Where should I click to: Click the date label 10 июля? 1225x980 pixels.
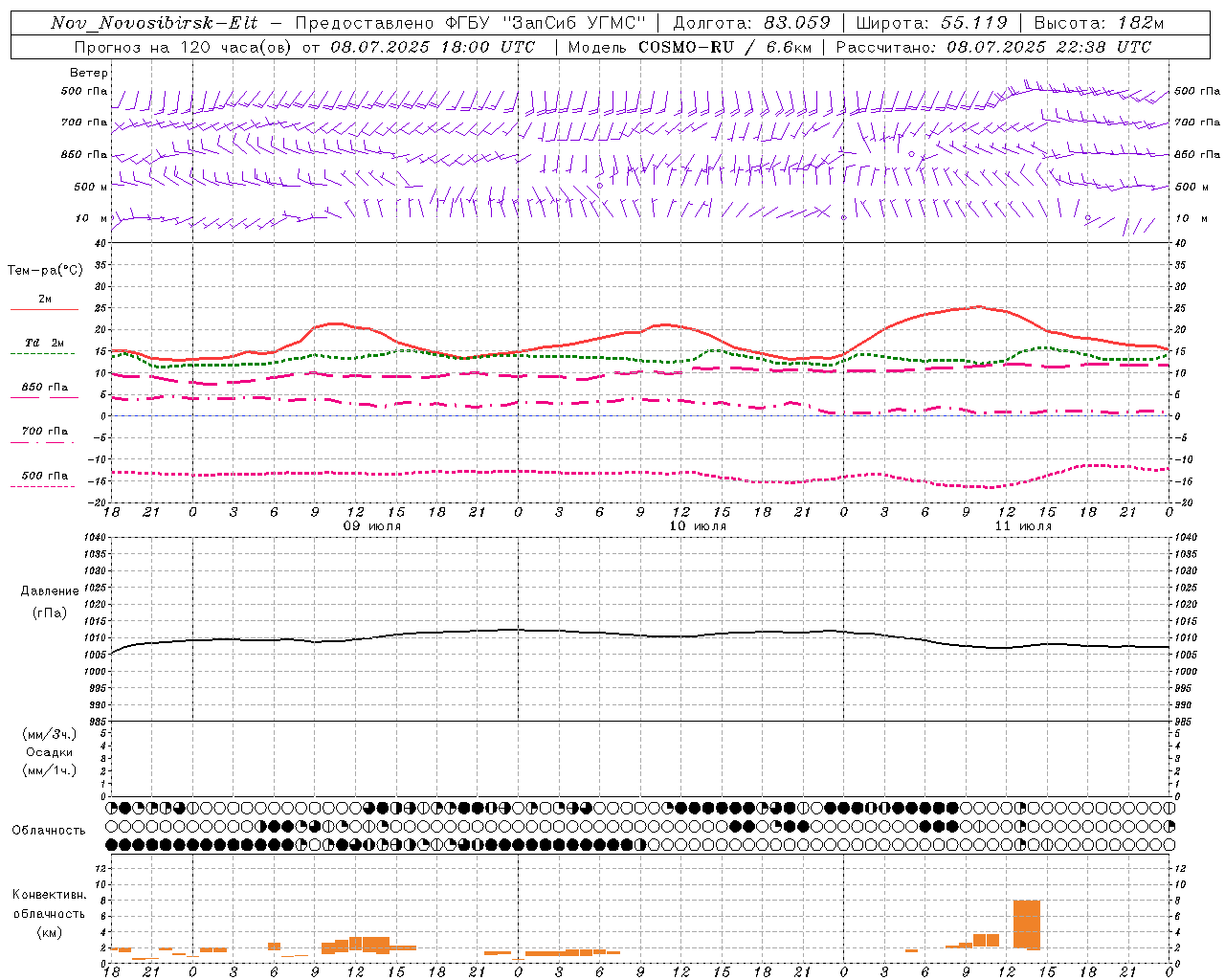click(x=698, y=526)
